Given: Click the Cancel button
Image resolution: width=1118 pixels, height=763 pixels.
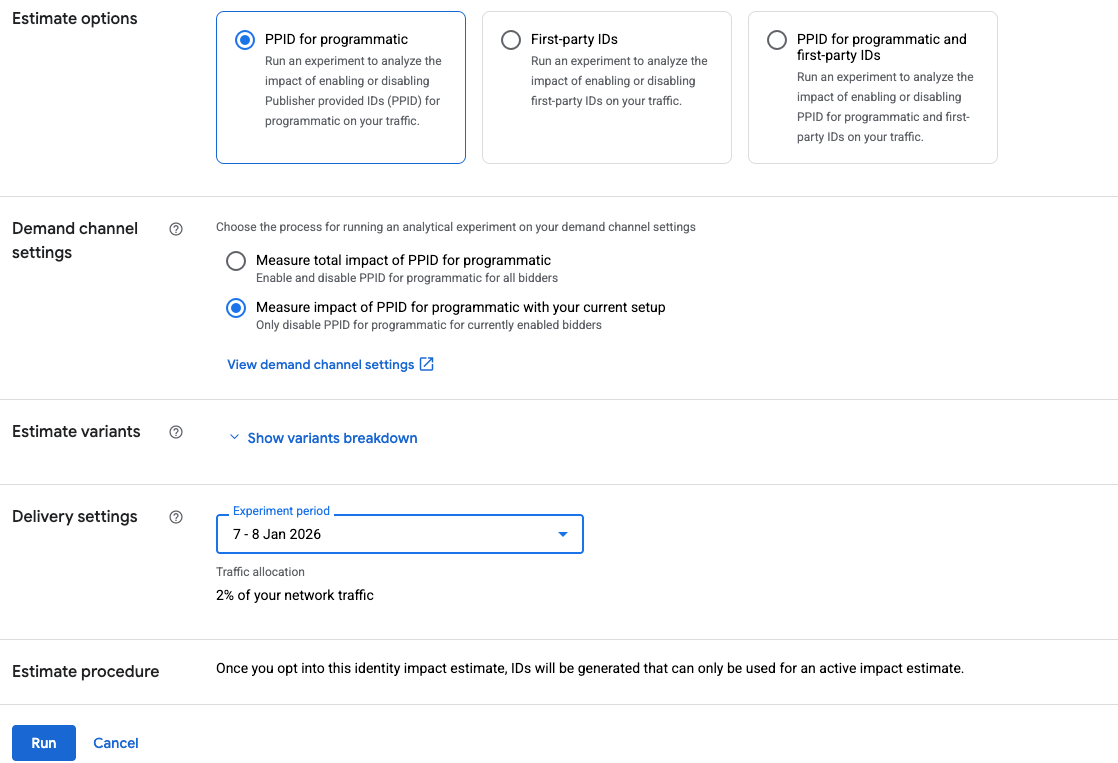Looking at the screenshot, I should (x=116, y=743).
